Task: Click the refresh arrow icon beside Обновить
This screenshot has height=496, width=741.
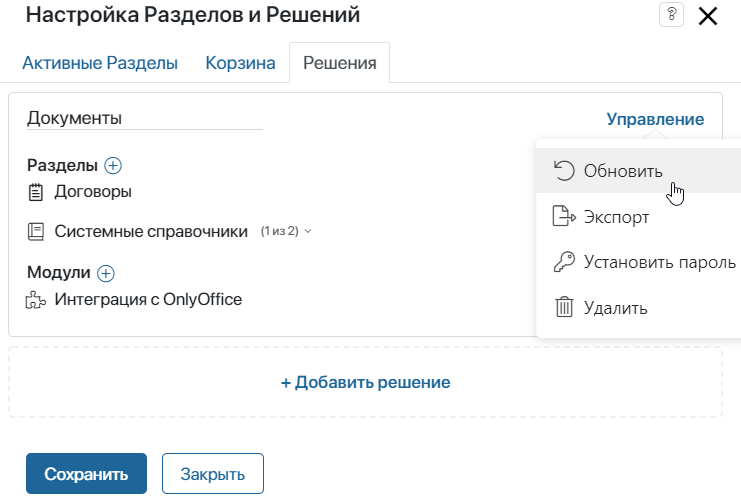Action: click(x=564, y=171)
